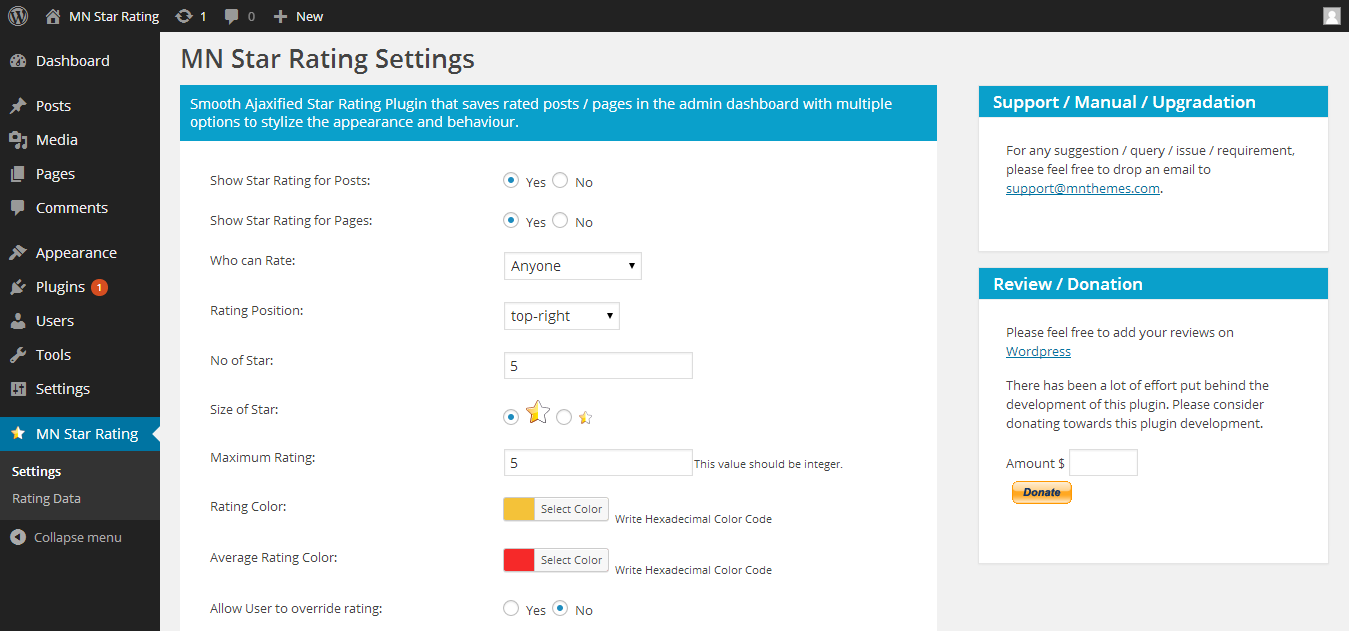Open the Settings submenu under MN Star Rating
Image resolution: width=1349 pixels, height=631 pixels.
click(36, 471)
